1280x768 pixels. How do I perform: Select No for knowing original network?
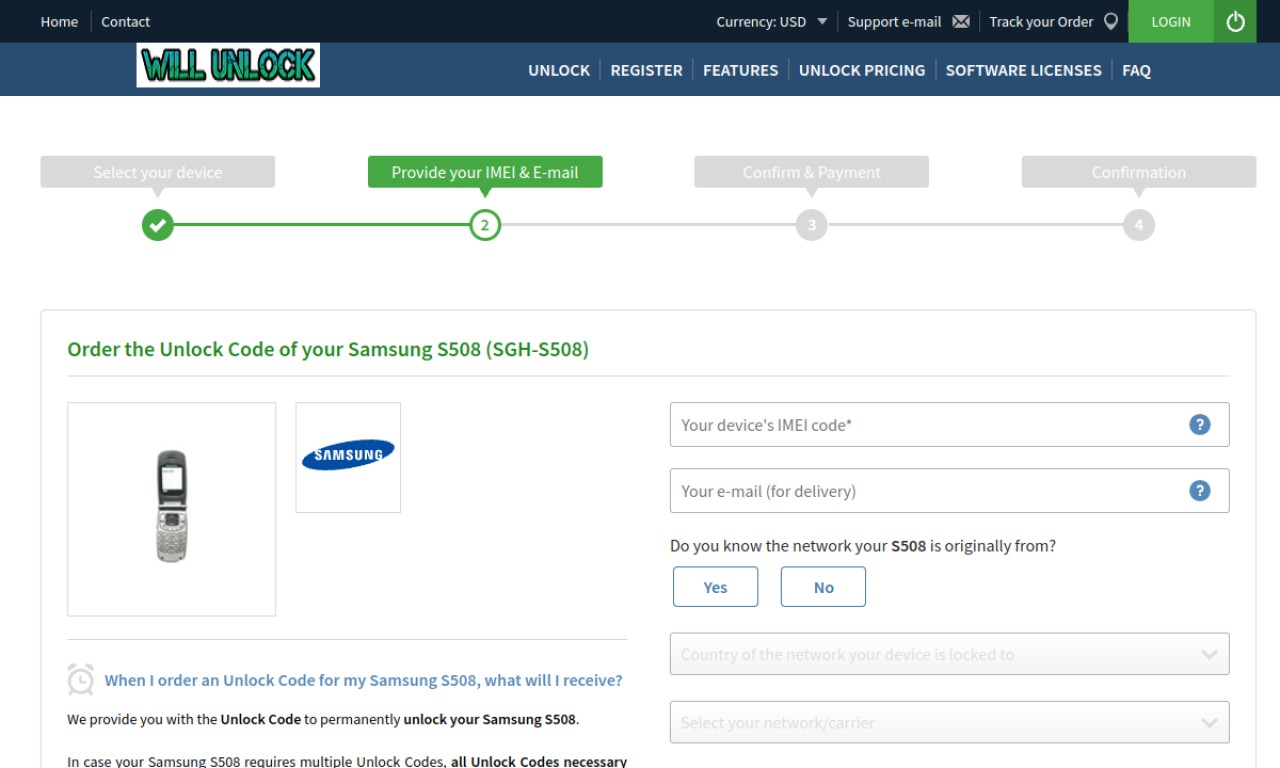824,587
